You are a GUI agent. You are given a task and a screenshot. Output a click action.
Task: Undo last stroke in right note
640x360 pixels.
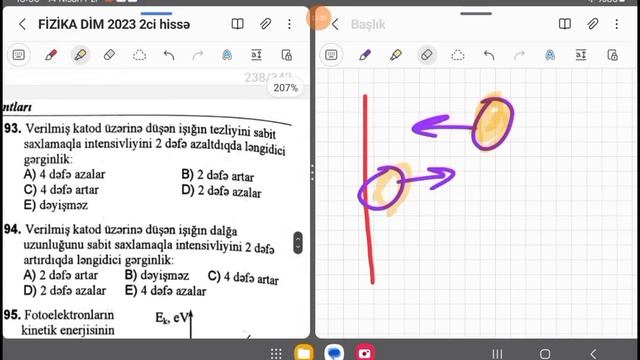click(489, 55)
